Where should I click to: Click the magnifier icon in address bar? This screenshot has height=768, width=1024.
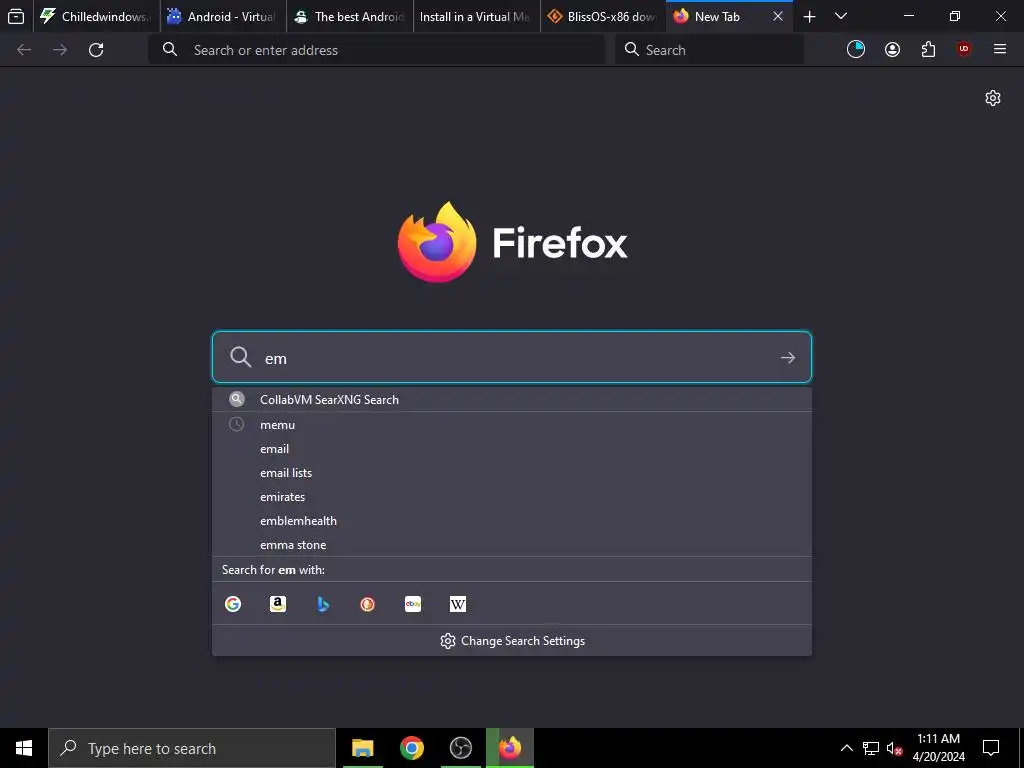tap(170, 50)
